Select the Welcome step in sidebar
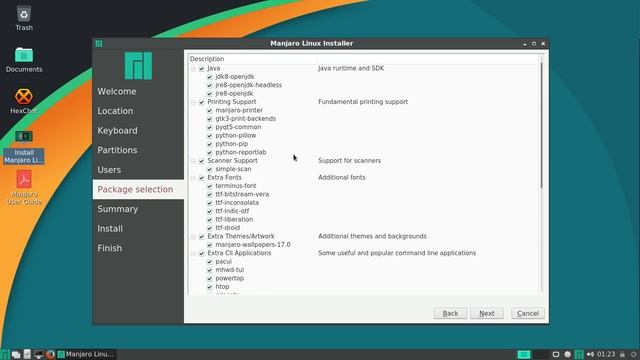The image size is (640, 360). point(117,91)
